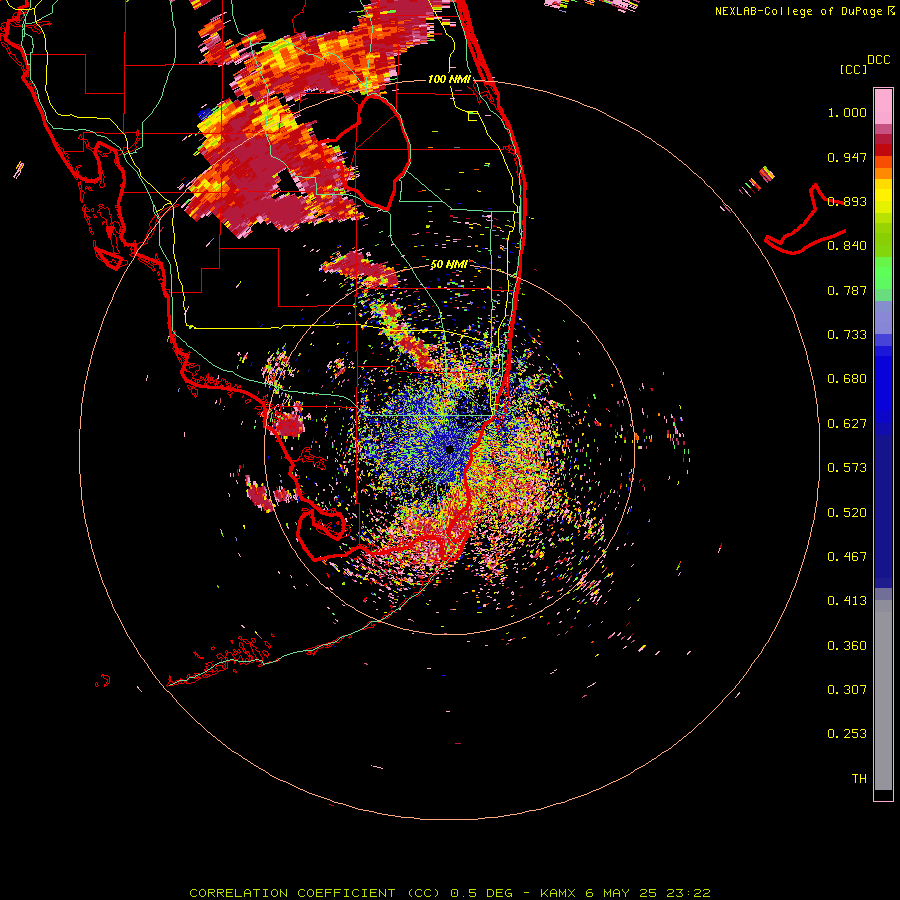Click the 0.573 color scale value
This screenshot has width=900, height=900.
coord(847,468)
